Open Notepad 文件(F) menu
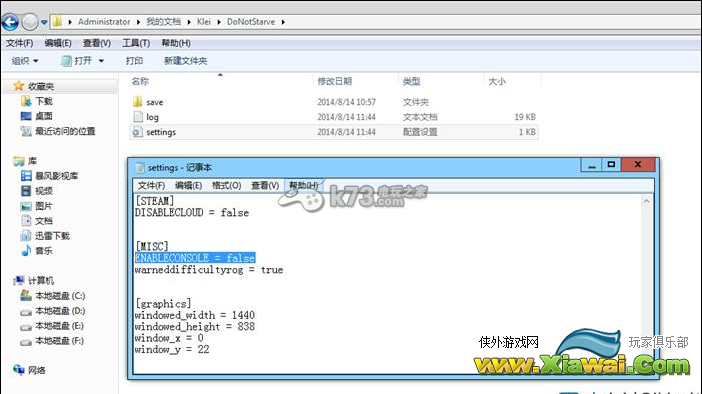Image resolution: width=702 pixels, height=394 pixels. (151, 185)
